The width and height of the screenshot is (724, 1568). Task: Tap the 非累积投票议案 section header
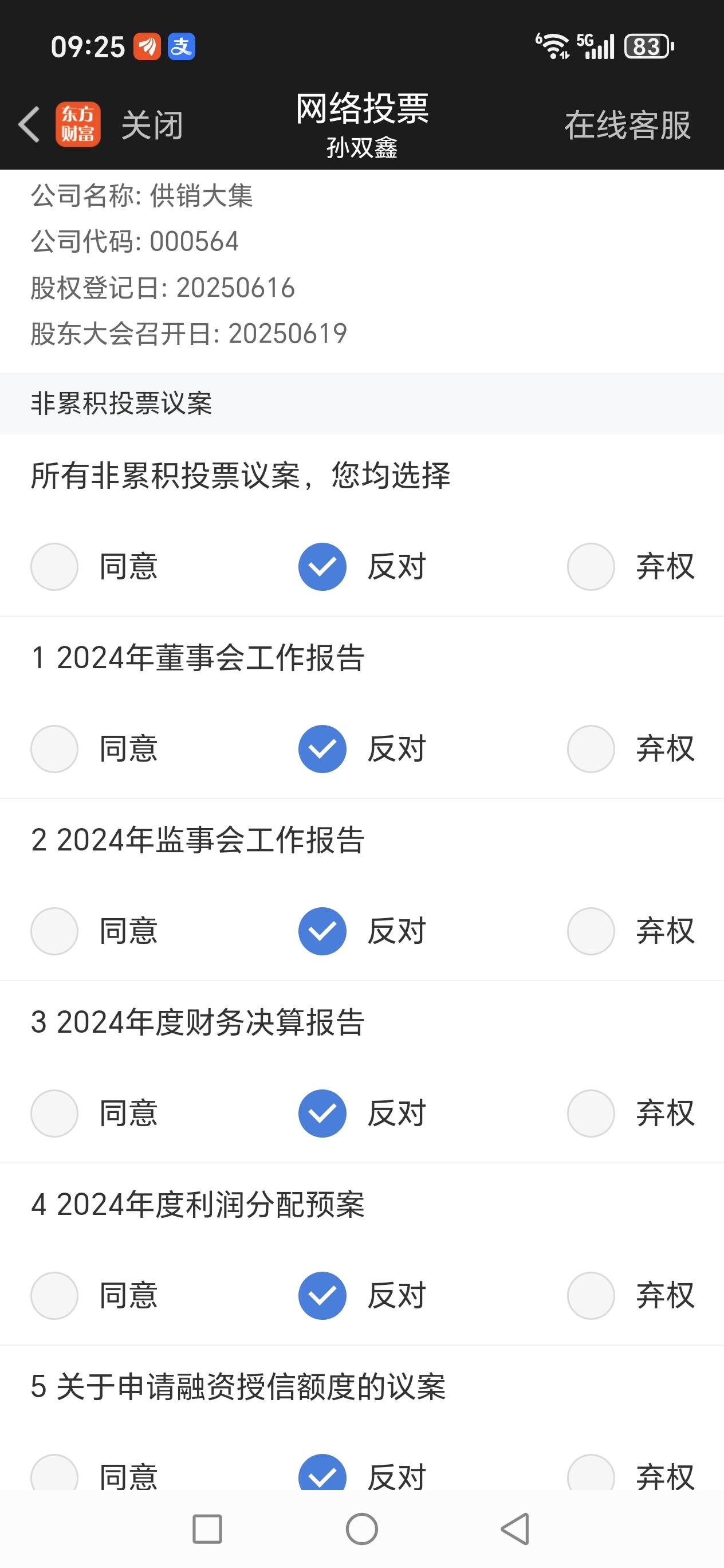362,403
